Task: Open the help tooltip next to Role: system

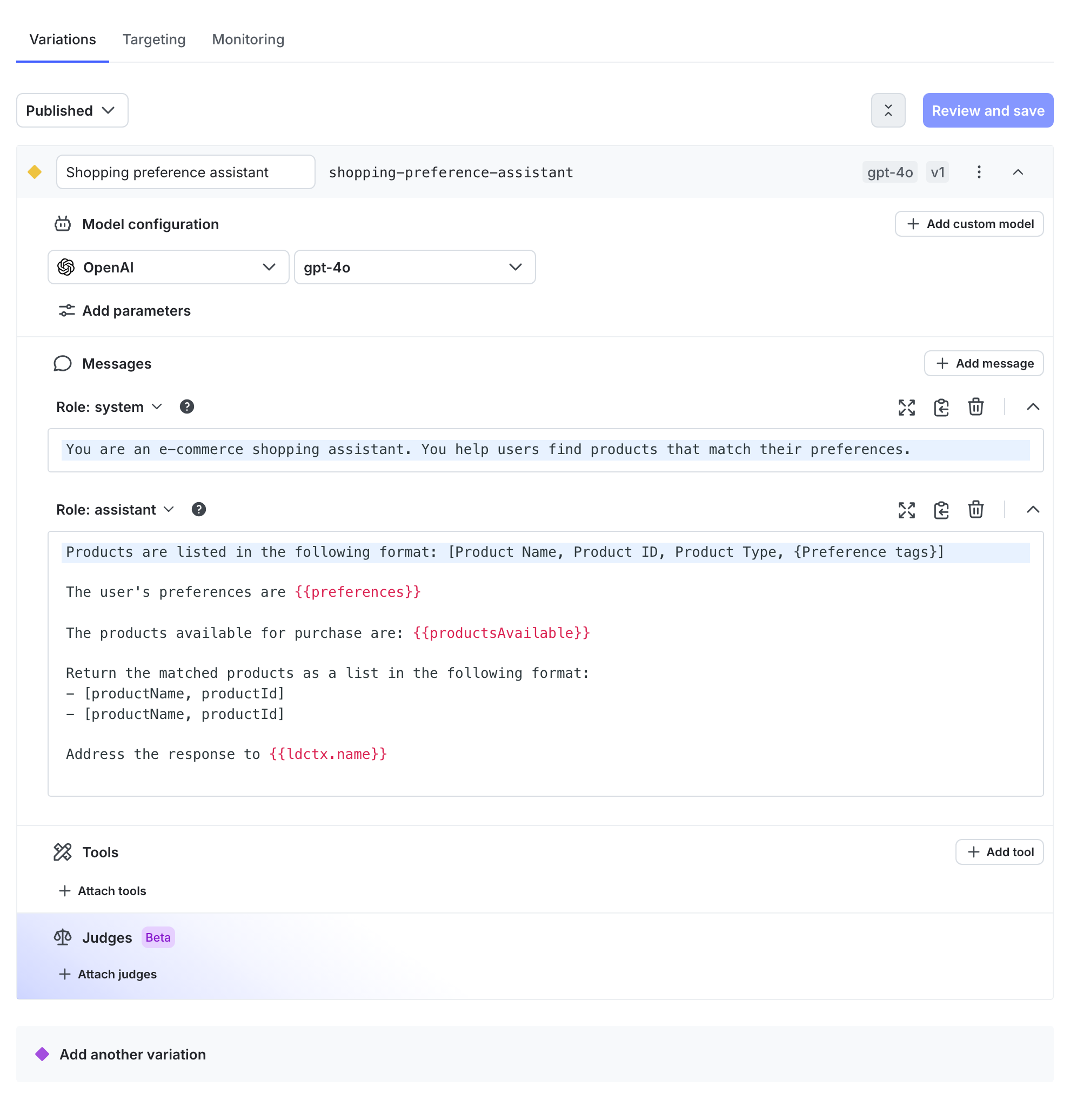Action: [187, 406]
